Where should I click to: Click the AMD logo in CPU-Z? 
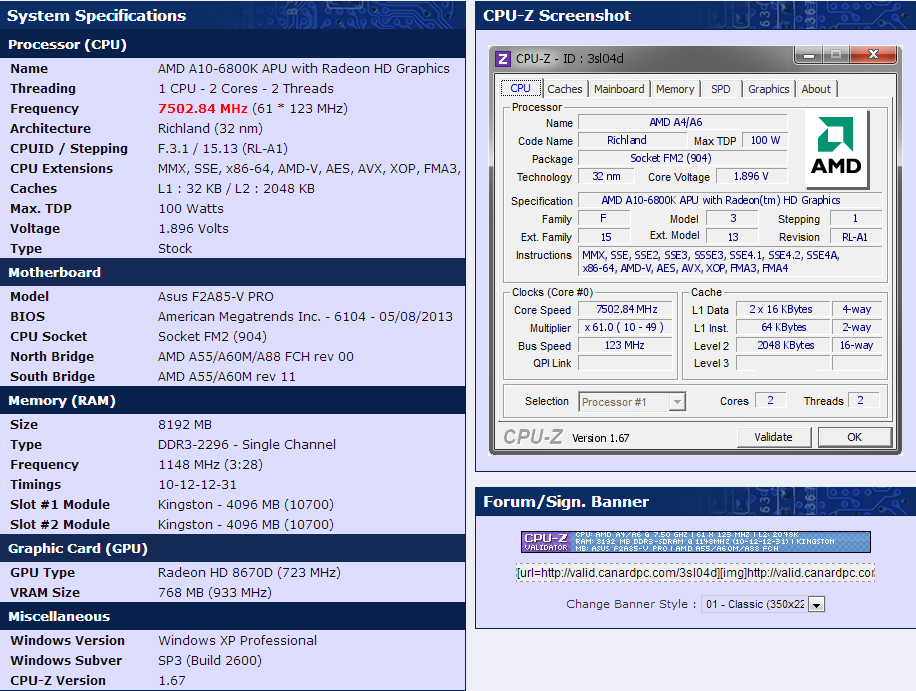[x=837, y=148]
